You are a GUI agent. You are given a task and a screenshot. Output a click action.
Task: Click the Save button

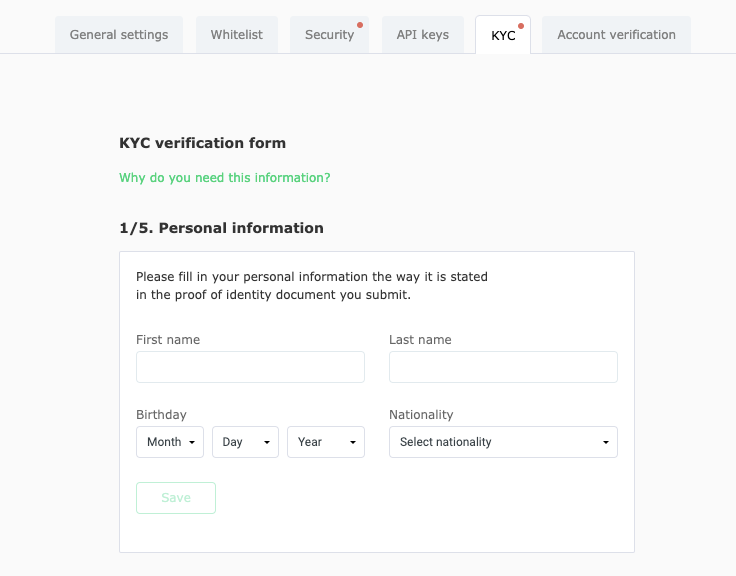click(x=176, y=498)
